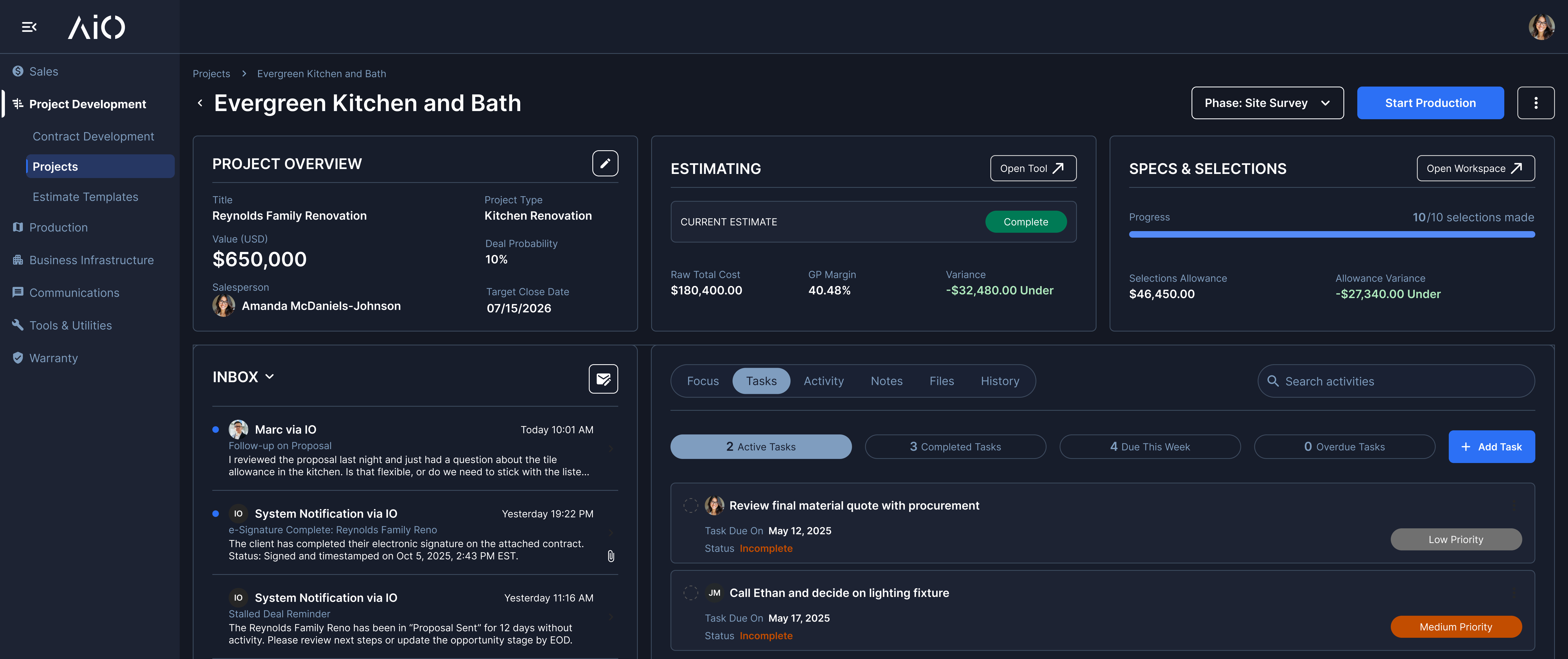Open chevron on Stalled Deal Reminder message
1568x659 pixels.
tap(611, 617)
